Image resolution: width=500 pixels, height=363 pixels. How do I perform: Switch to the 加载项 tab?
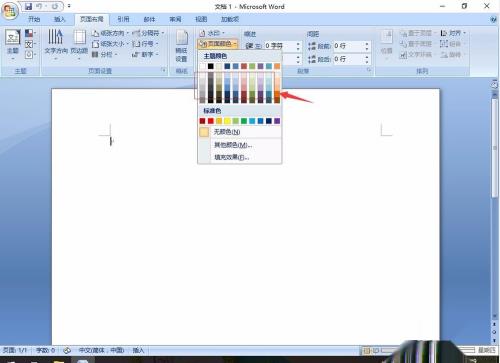[230, 19]
